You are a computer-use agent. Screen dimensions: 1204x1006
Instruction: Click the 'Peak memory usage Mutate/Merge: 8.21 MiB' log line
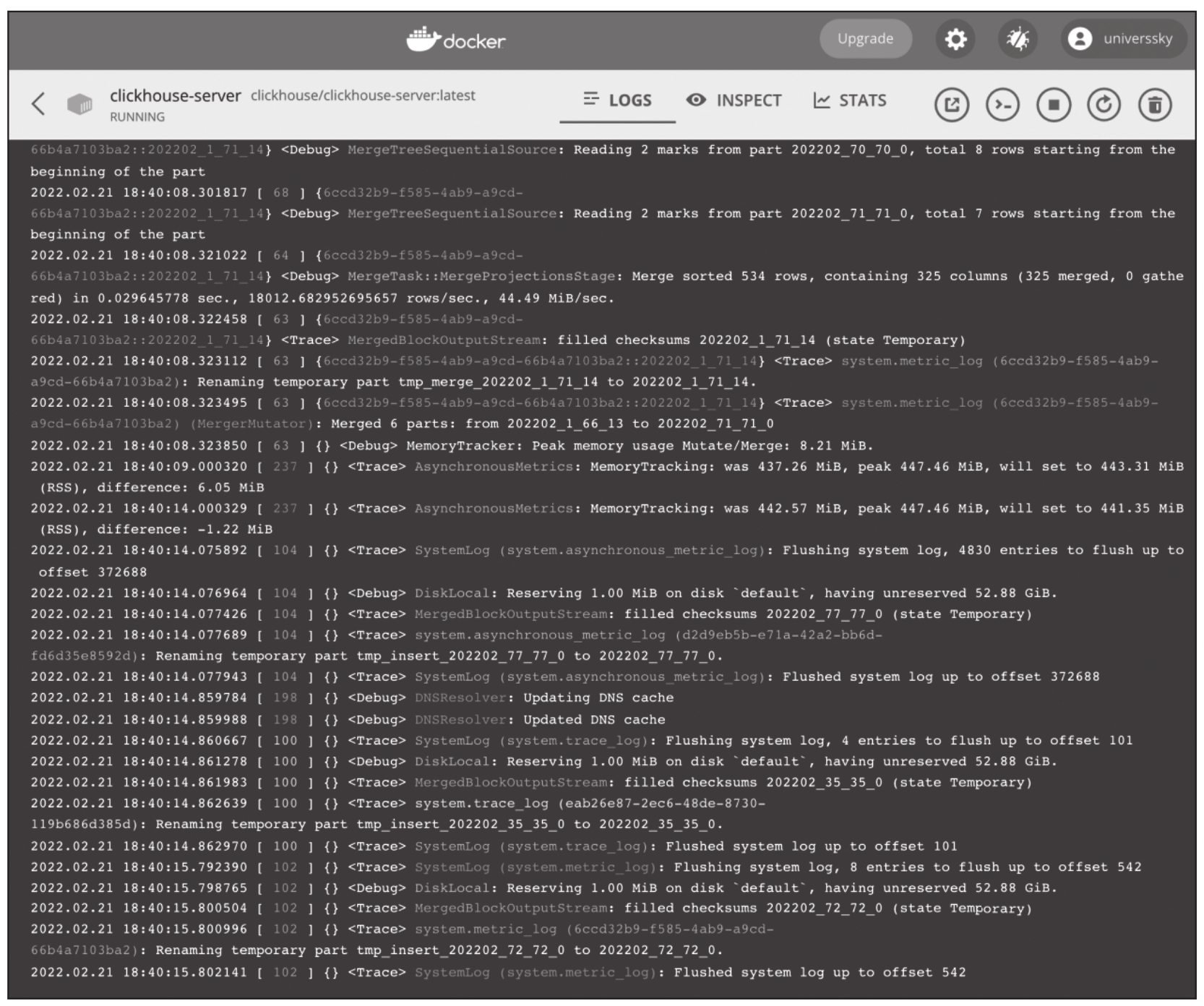click(x=452, y=446)
